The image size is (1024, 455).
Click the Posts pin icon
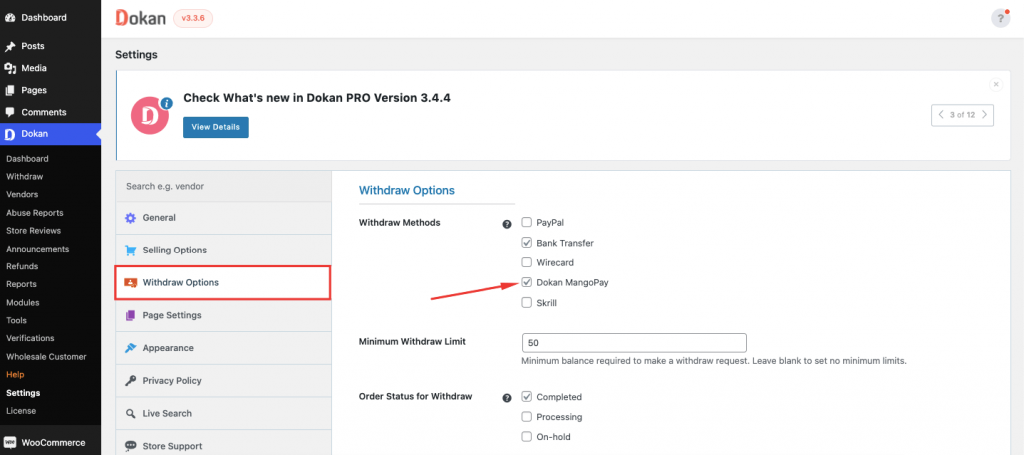(x=10, y=46)
